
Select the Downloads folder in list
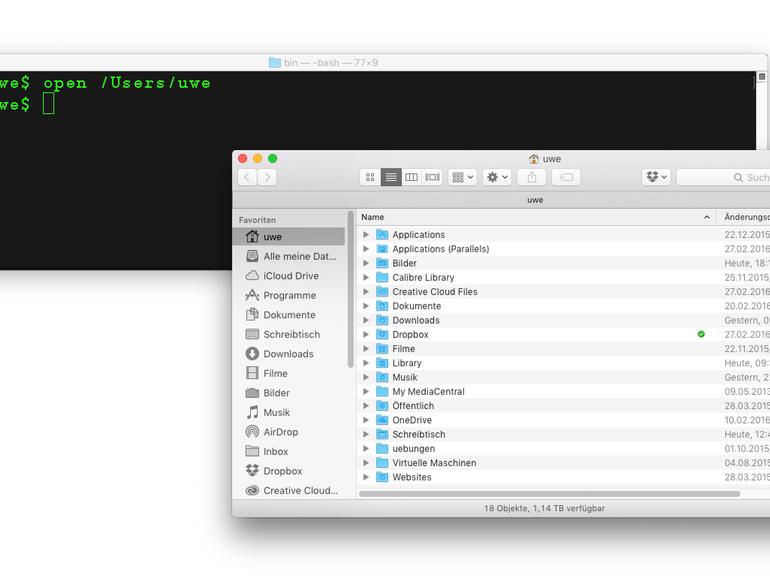click(x=563, y=320)
